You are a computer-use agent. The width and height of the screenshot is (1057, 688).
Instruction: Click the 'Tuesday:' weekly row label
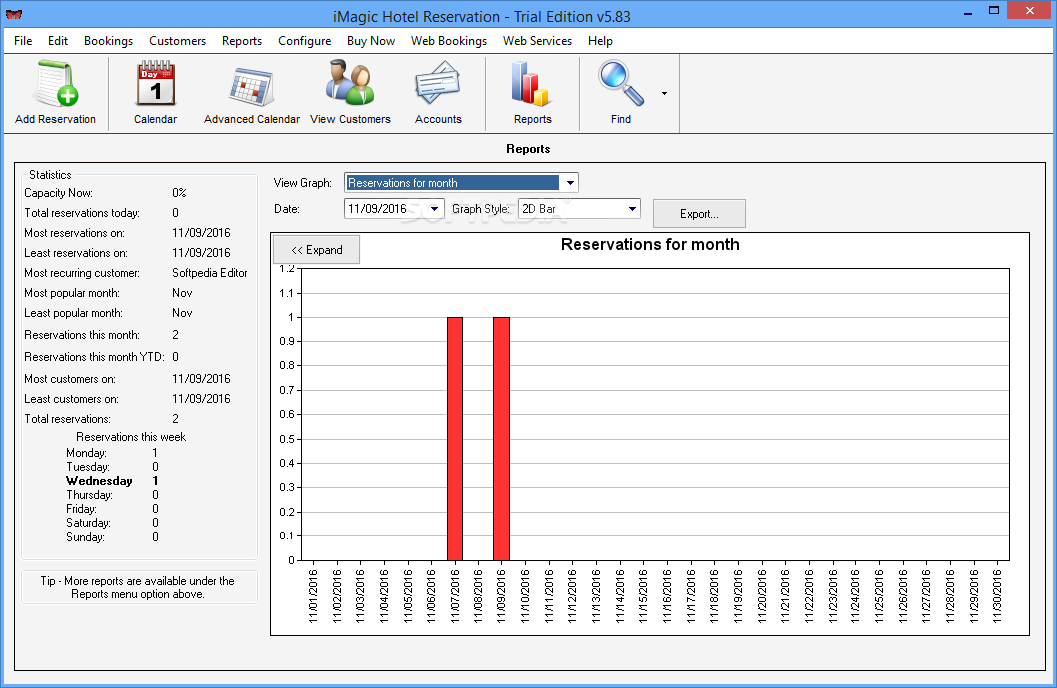(x=88, y=467)
